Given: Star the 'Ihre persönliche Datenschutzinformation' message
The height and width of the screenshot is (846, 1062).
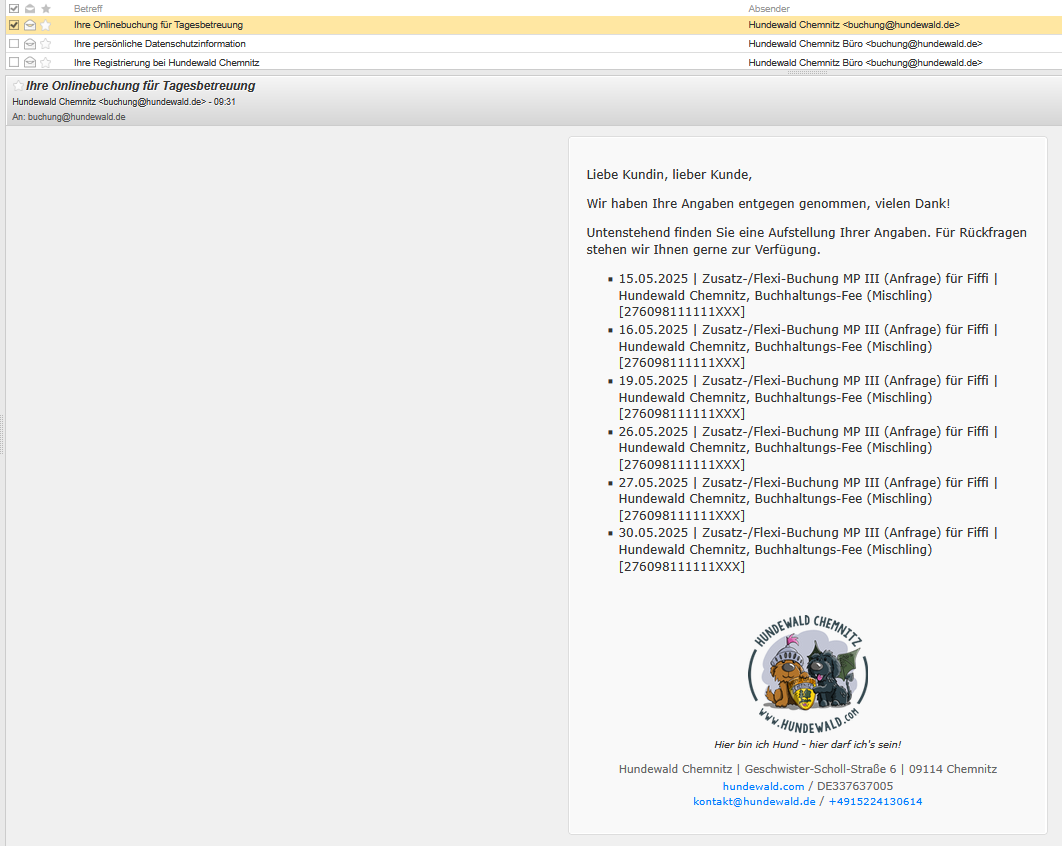Looking at the screenshot, I should pos(45,43).
